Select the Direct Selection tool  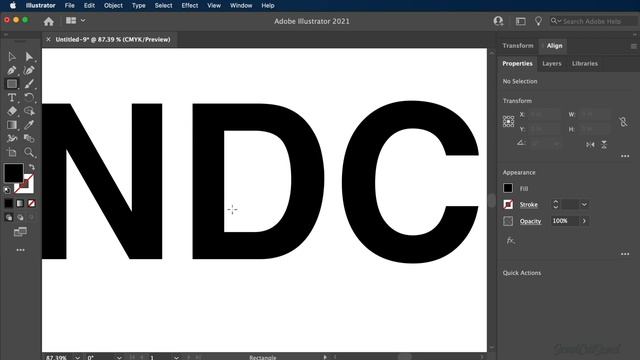tap(29, 57)
